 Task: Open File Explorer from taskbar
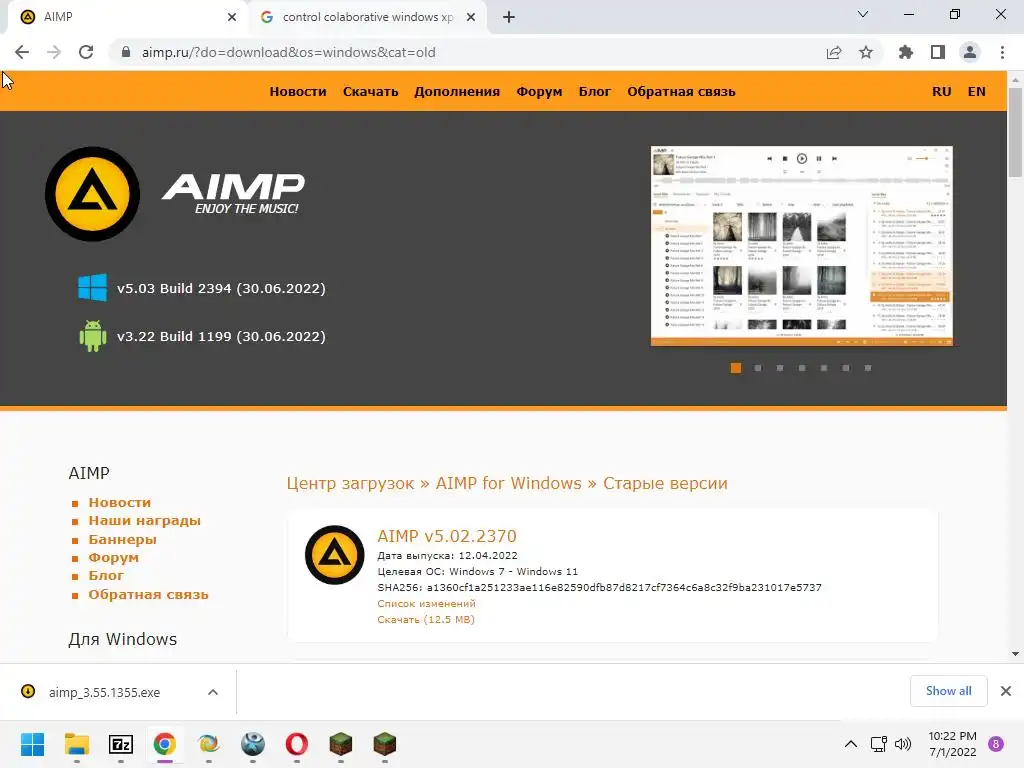[x=77, y=744]
